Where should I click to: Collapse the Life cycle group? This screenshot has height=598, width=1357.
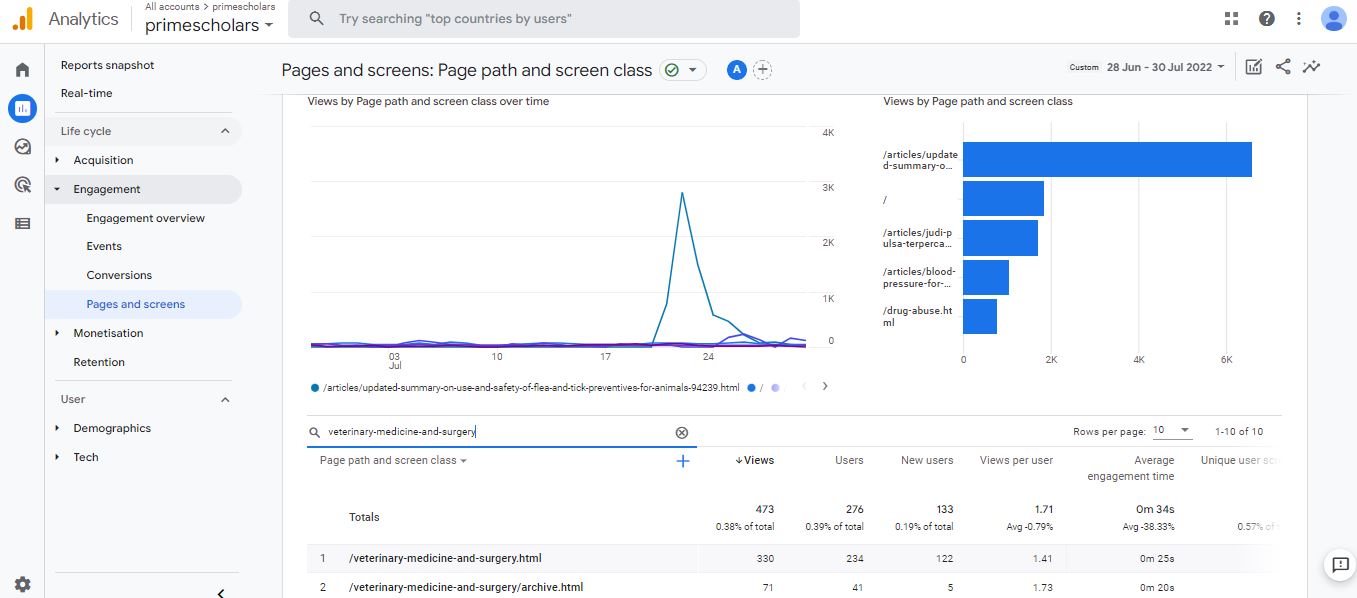click(x=225, y=131)
